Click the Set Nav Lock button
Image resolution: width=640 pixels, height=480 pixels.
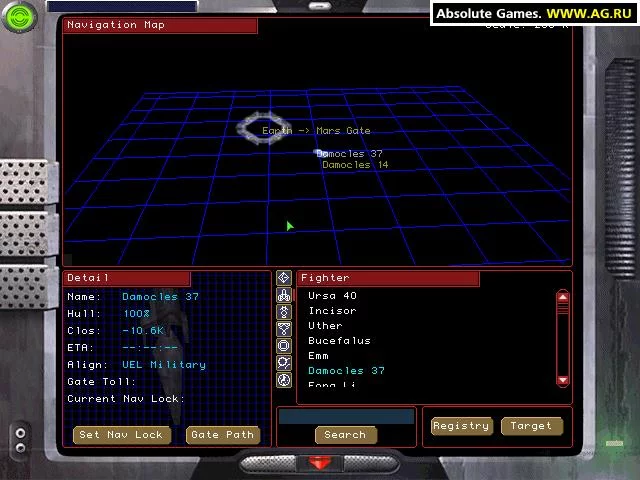pos(122,435)
